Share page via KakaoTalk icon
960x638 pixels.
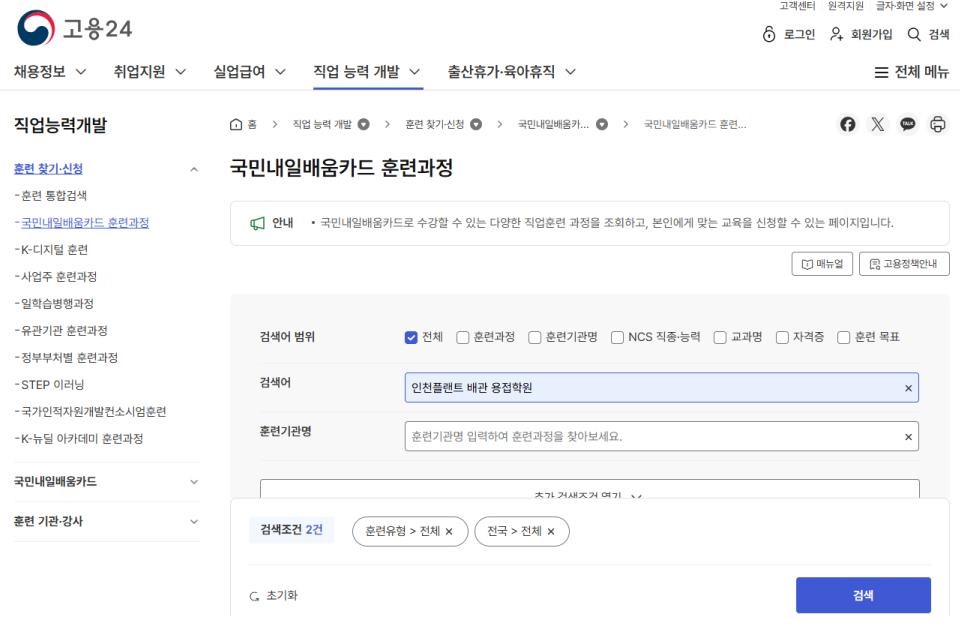907,124
